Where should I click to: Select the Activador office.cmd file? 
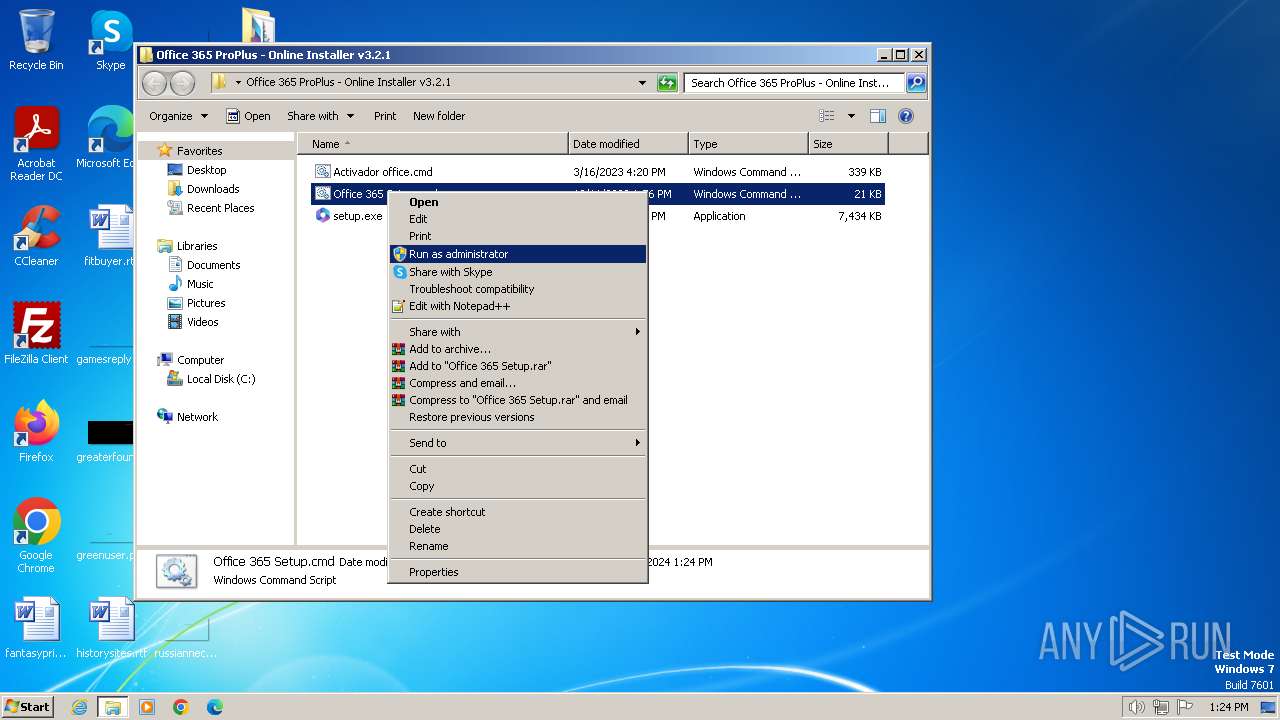pos(598,172)
